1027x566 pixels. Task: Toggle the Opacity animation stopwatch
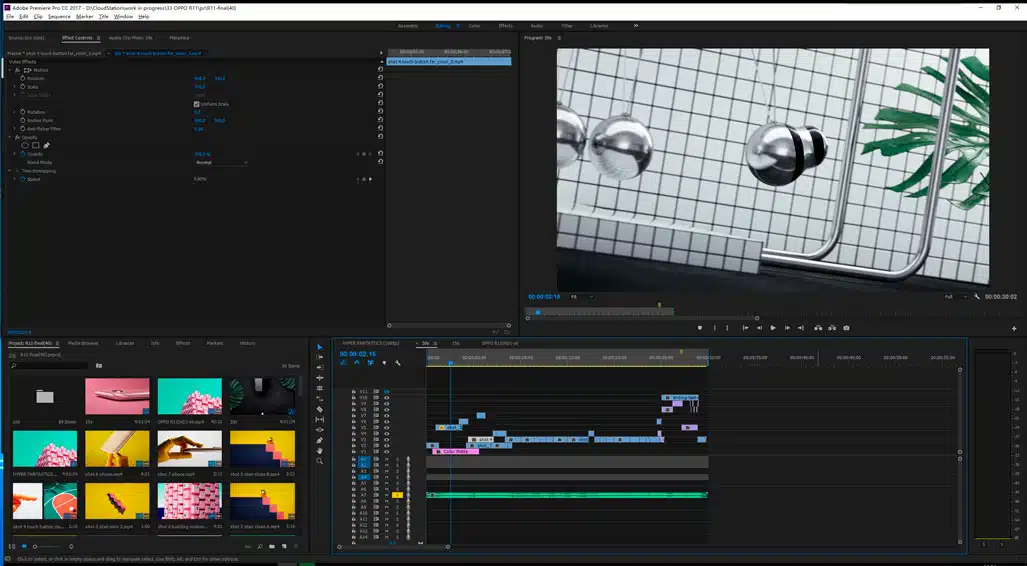click(x=21, y=154)
